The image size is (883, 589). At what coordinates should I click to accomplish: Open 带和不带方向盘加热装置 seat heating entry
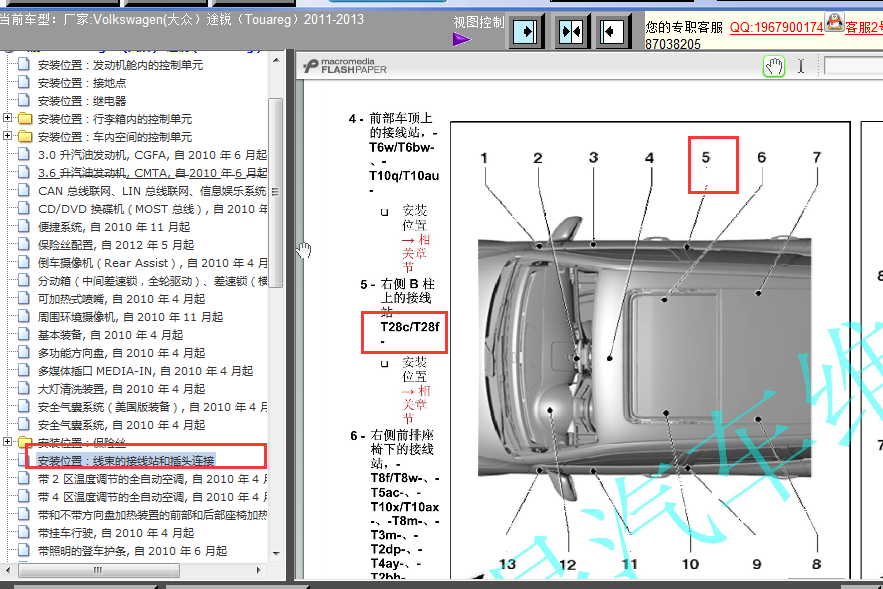(x=152, y=516)
